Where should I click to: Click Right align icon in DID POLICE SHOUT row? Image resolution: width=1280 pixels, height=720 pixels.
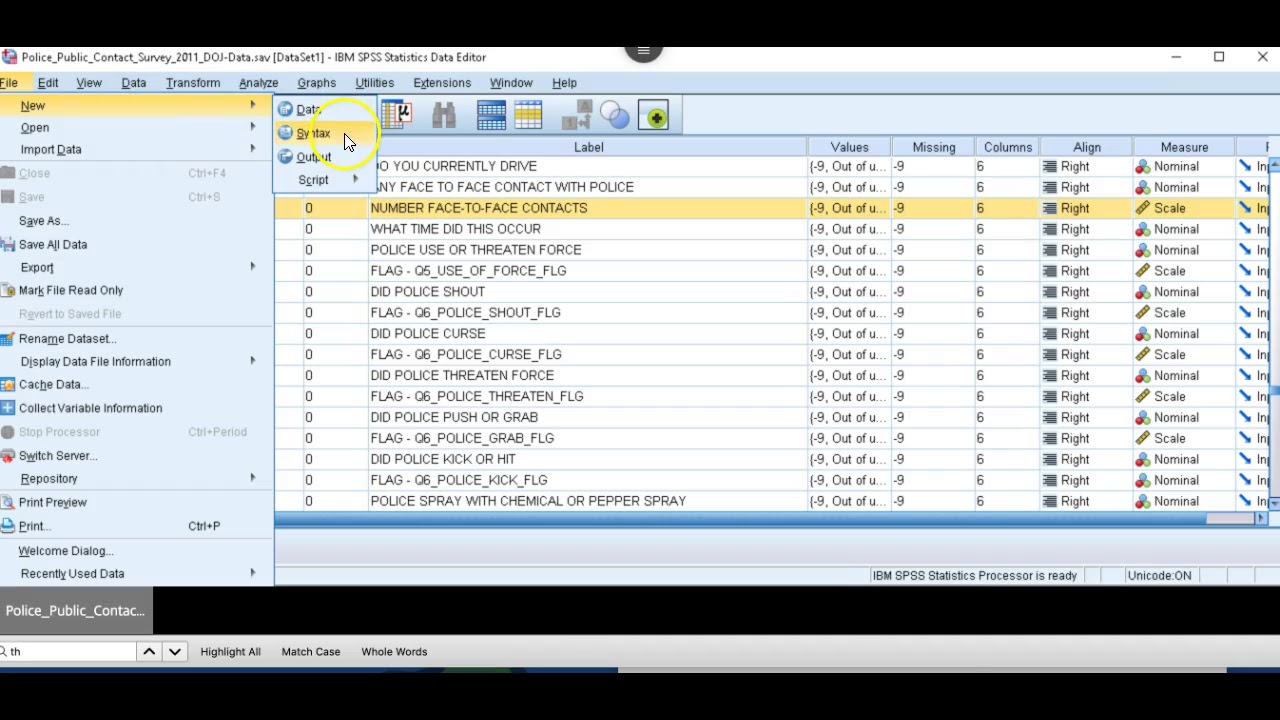coord(1050,292)
